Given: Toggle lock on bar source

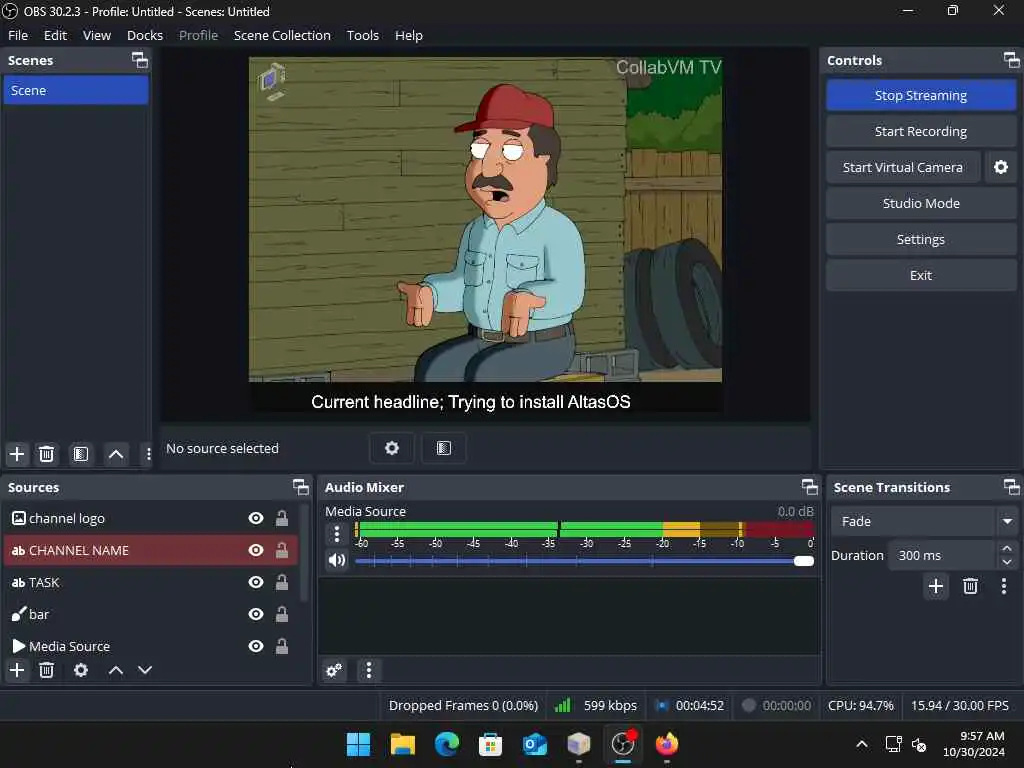Looking at the screenshot, I should (x=281, y=615).
